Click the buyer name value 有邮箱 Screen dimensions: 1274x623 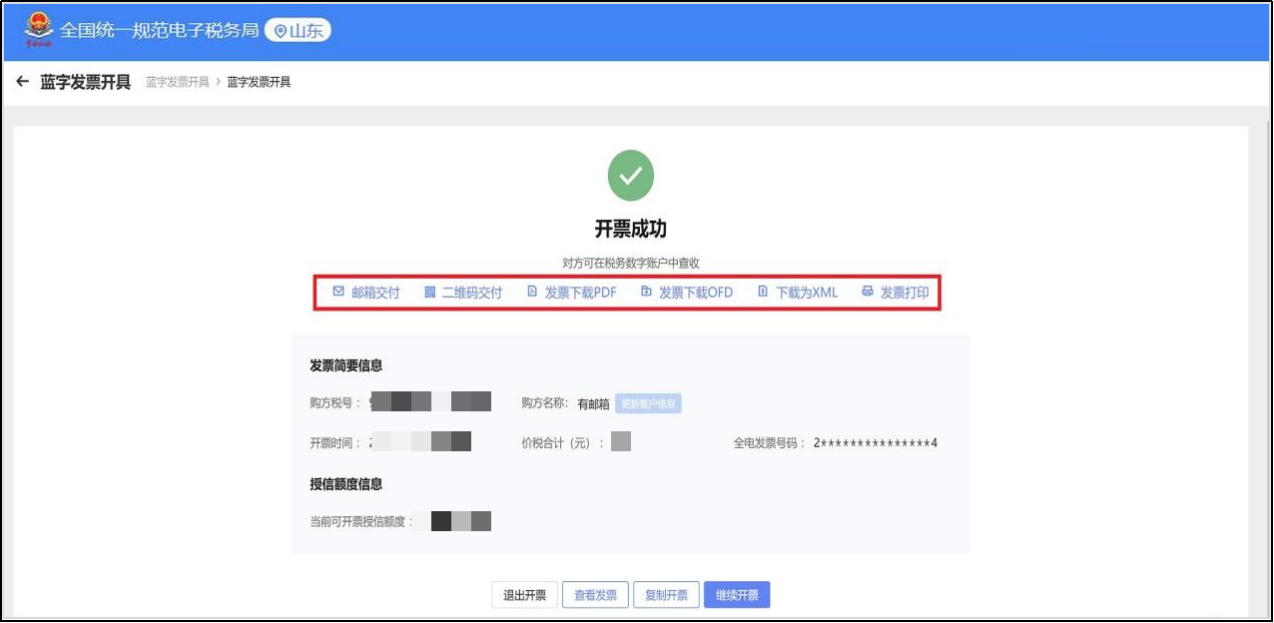point(593,404)
